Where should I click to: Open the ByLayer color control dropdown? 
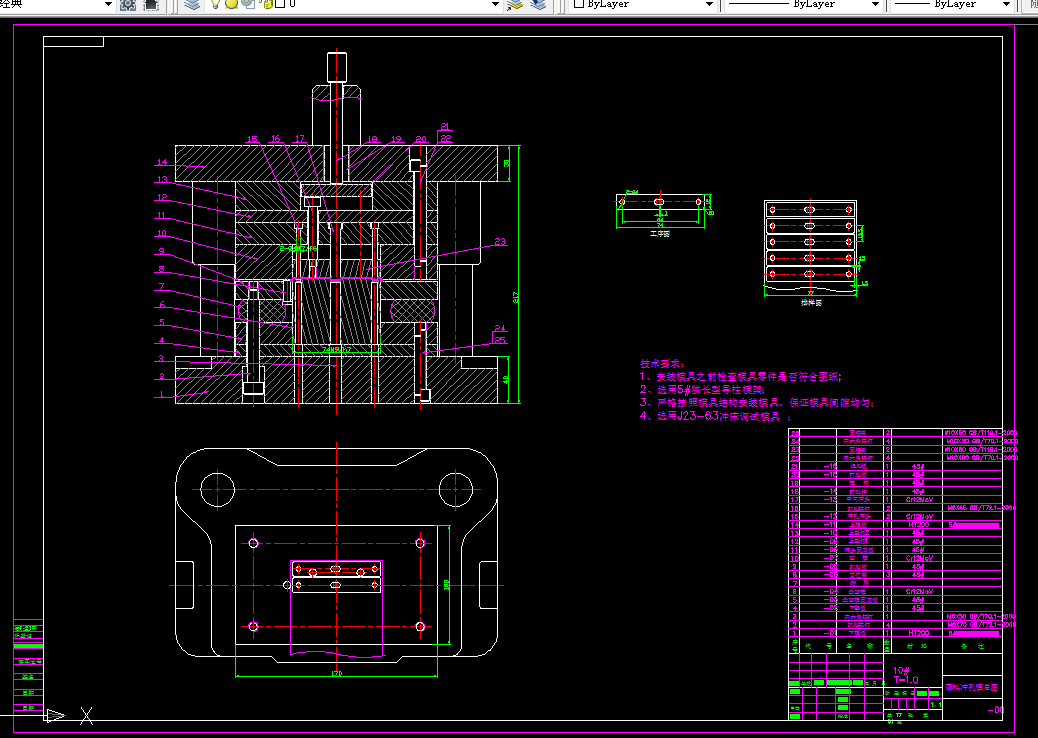click(x=709, y=4)
